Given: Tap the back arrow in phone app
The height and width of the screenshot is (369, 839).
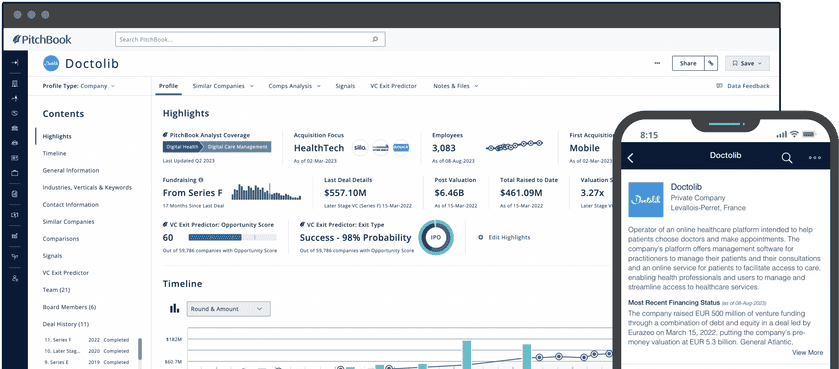Looking at the screenshot, I should coord(630,158).
